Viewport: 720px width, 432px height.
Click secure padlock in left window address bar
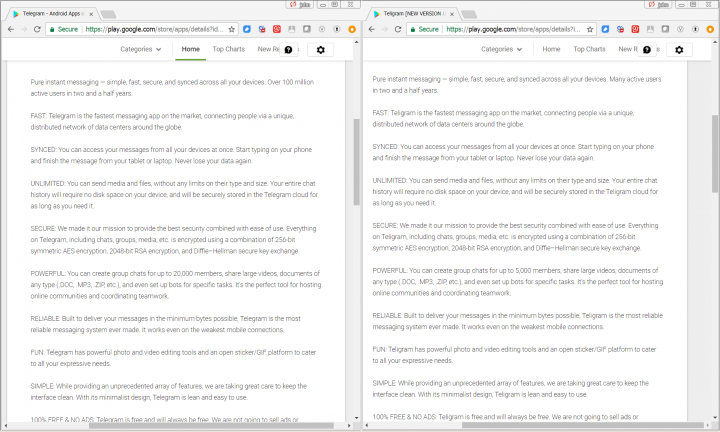tap(52, 29)
